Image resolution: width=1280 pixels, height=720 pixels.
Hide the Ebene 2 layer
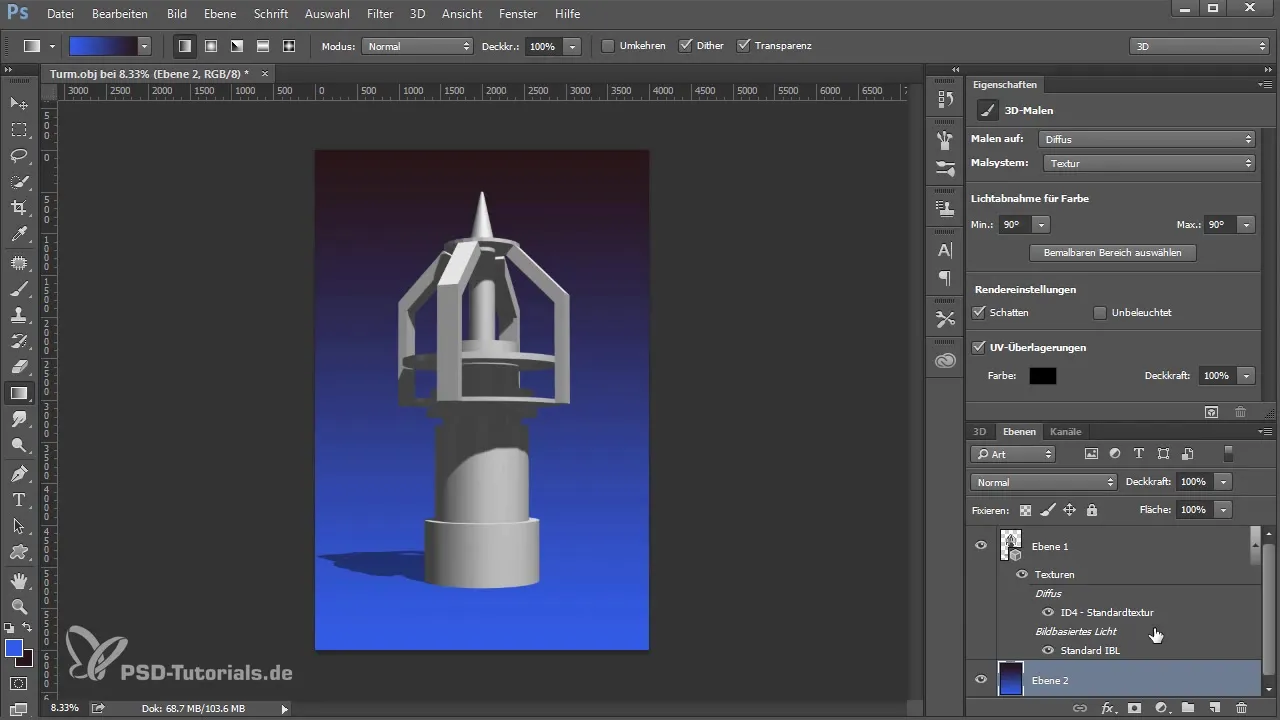coord(981,680)
